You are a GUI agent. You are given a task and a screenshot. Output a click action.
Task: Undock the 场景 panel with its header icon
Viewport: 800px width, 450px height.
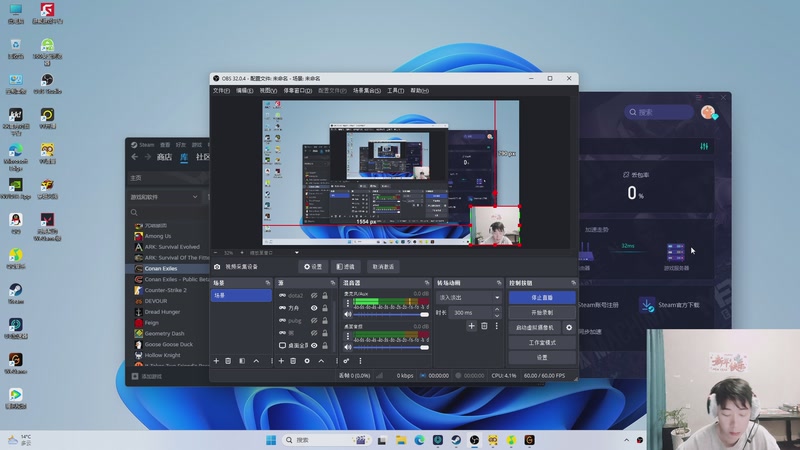tap(268, 283)
